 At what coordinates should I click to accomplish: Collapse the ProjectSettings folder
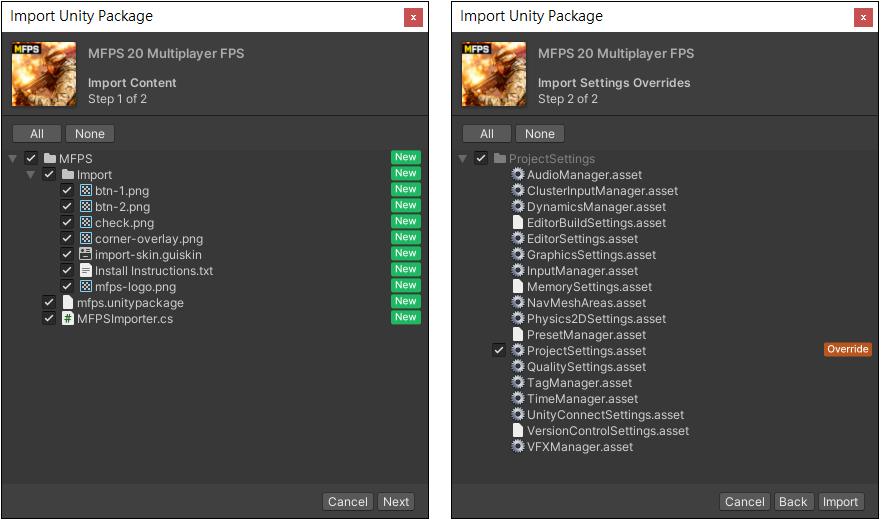[463, 159]
